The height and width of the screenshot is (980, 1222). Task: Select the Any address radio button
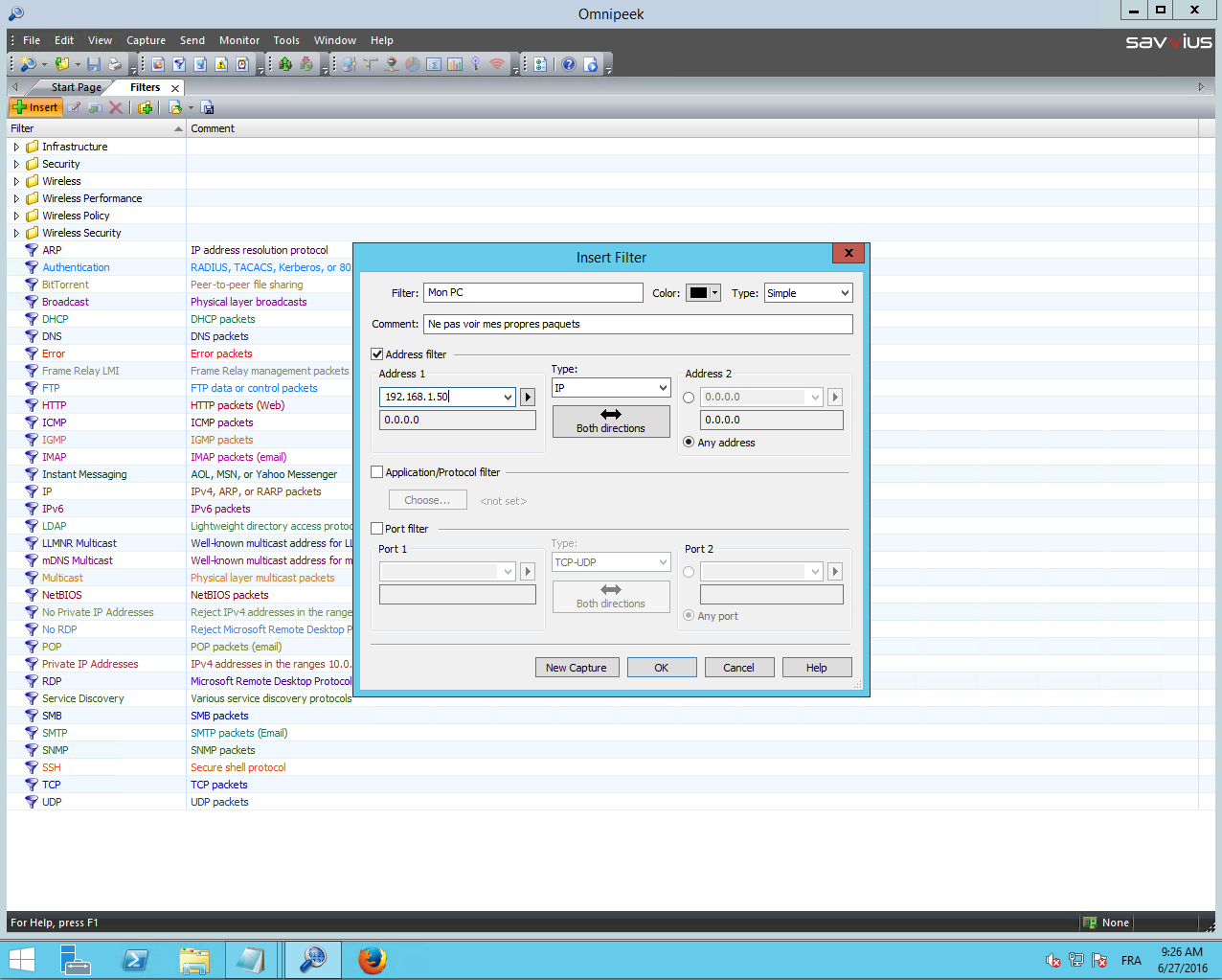pos(689,443)
